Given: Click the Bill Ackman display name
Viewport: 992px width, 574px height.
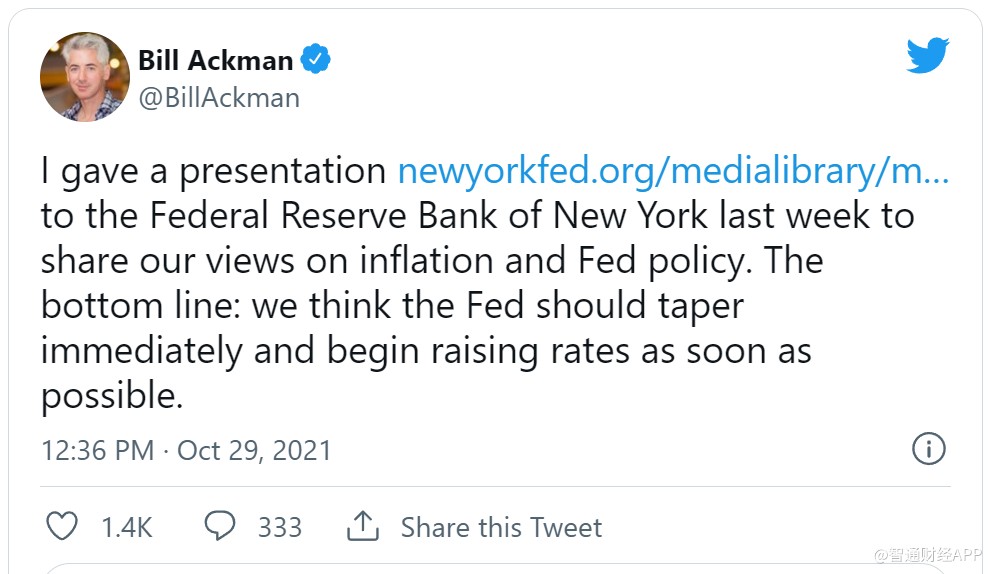Looking at the screenshot, I should pyautogui.click(x=215, y=60).
